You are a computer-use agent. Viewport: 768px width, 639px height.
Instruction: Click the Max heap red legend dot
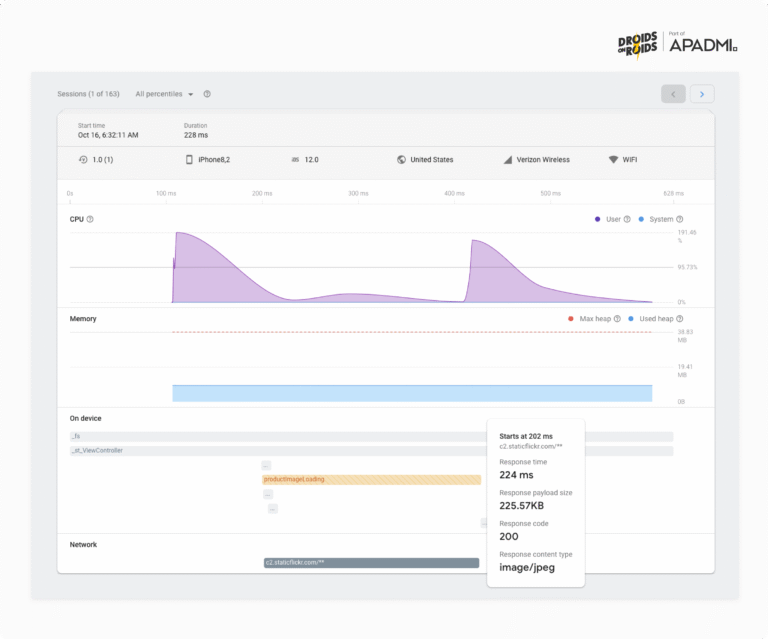(571, 319)
